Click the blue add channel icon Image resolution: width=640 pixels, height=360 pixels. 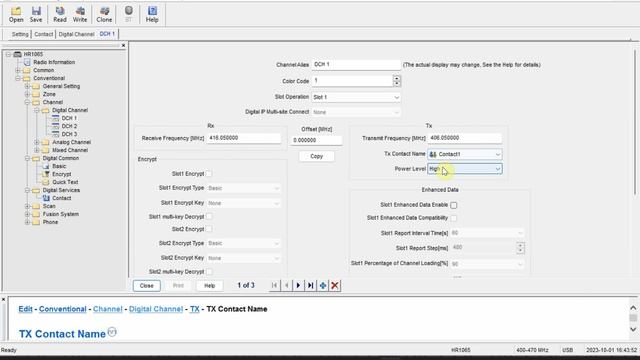[323, 285]
